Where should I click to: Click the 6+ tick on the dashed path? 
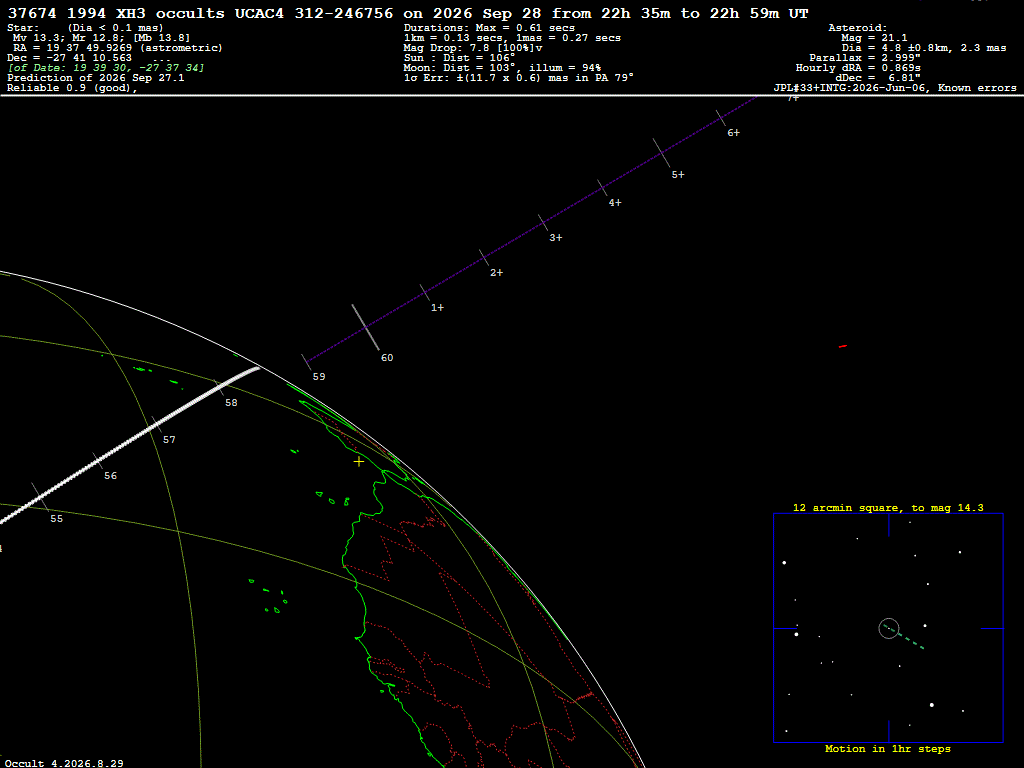[x=721, y=118]
